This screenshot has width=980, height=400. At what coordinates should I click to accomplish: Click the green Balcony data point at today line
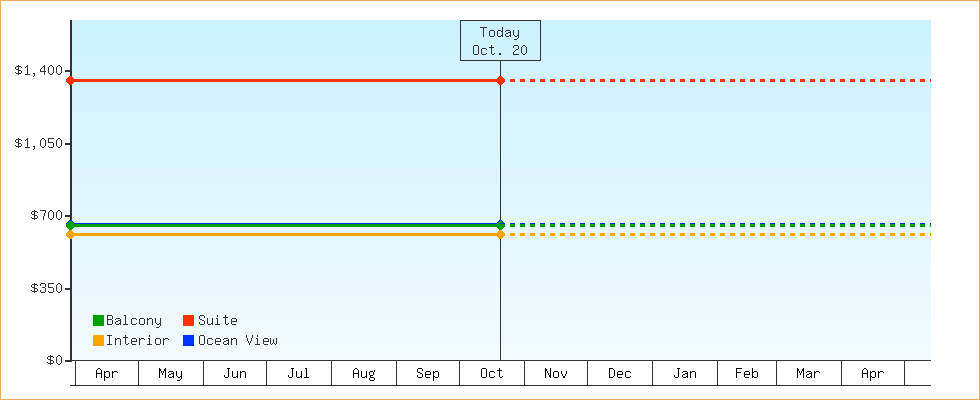[500, 225]
